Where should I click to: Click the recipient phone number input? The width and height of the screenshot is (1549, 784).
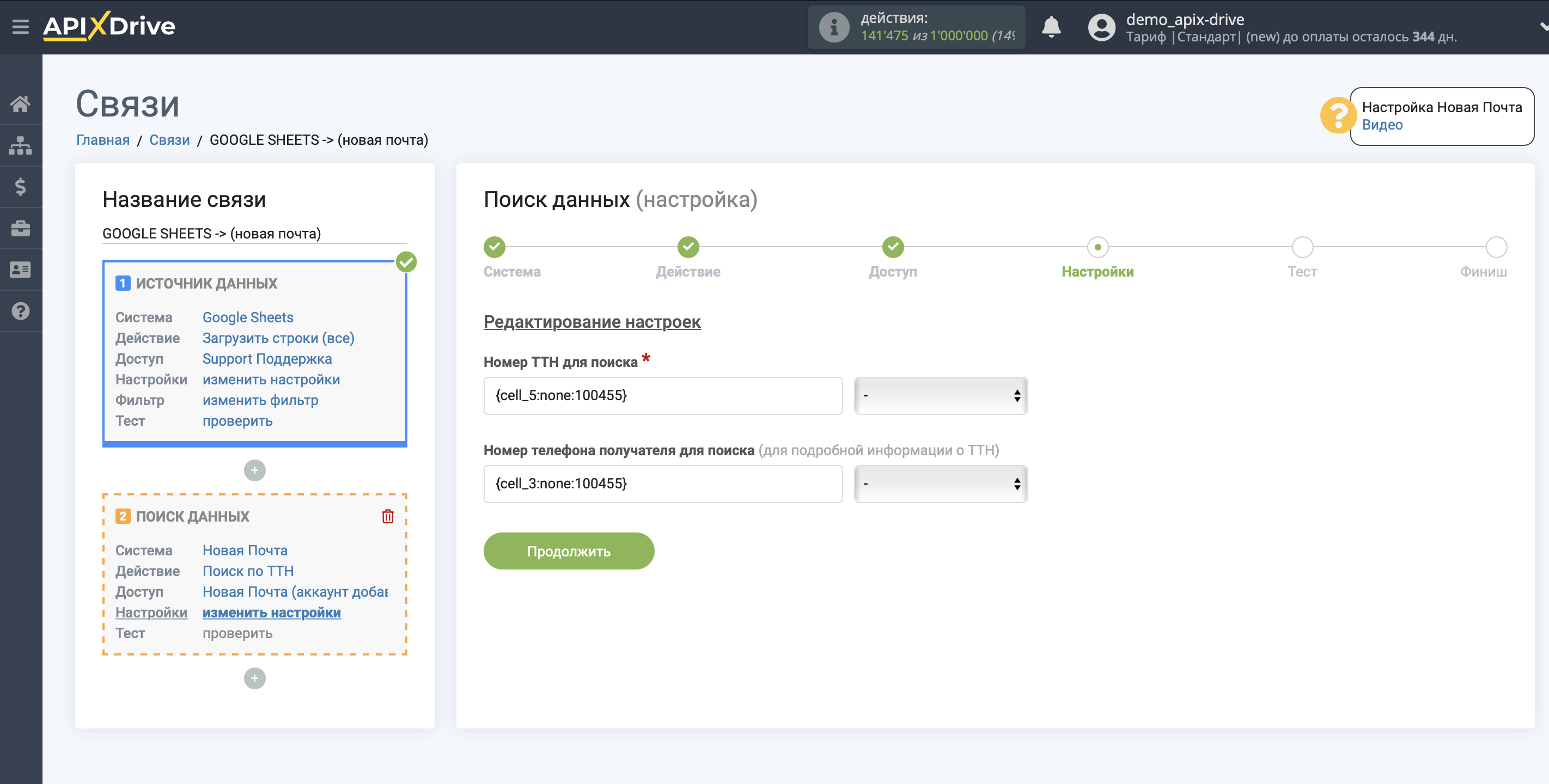663,484
